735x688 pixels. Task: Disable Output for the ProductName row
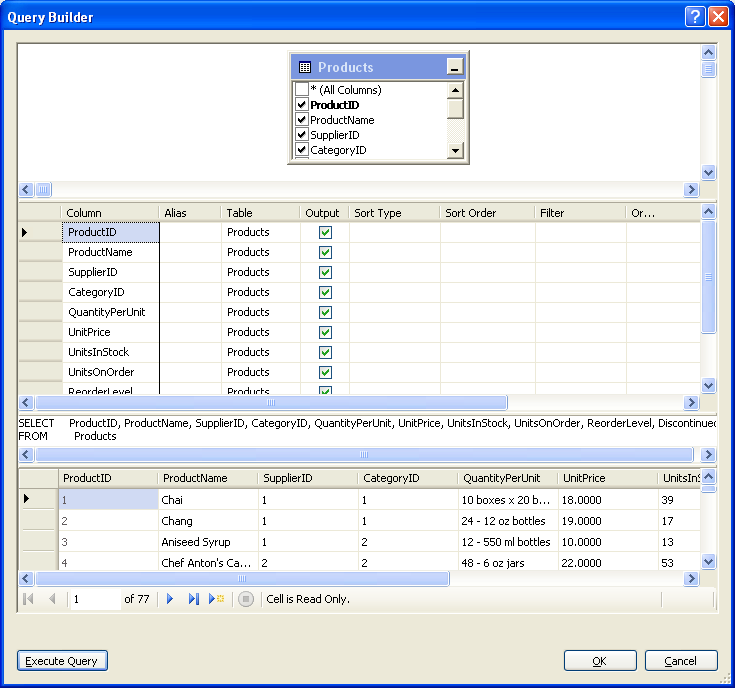tap(325, 252)
